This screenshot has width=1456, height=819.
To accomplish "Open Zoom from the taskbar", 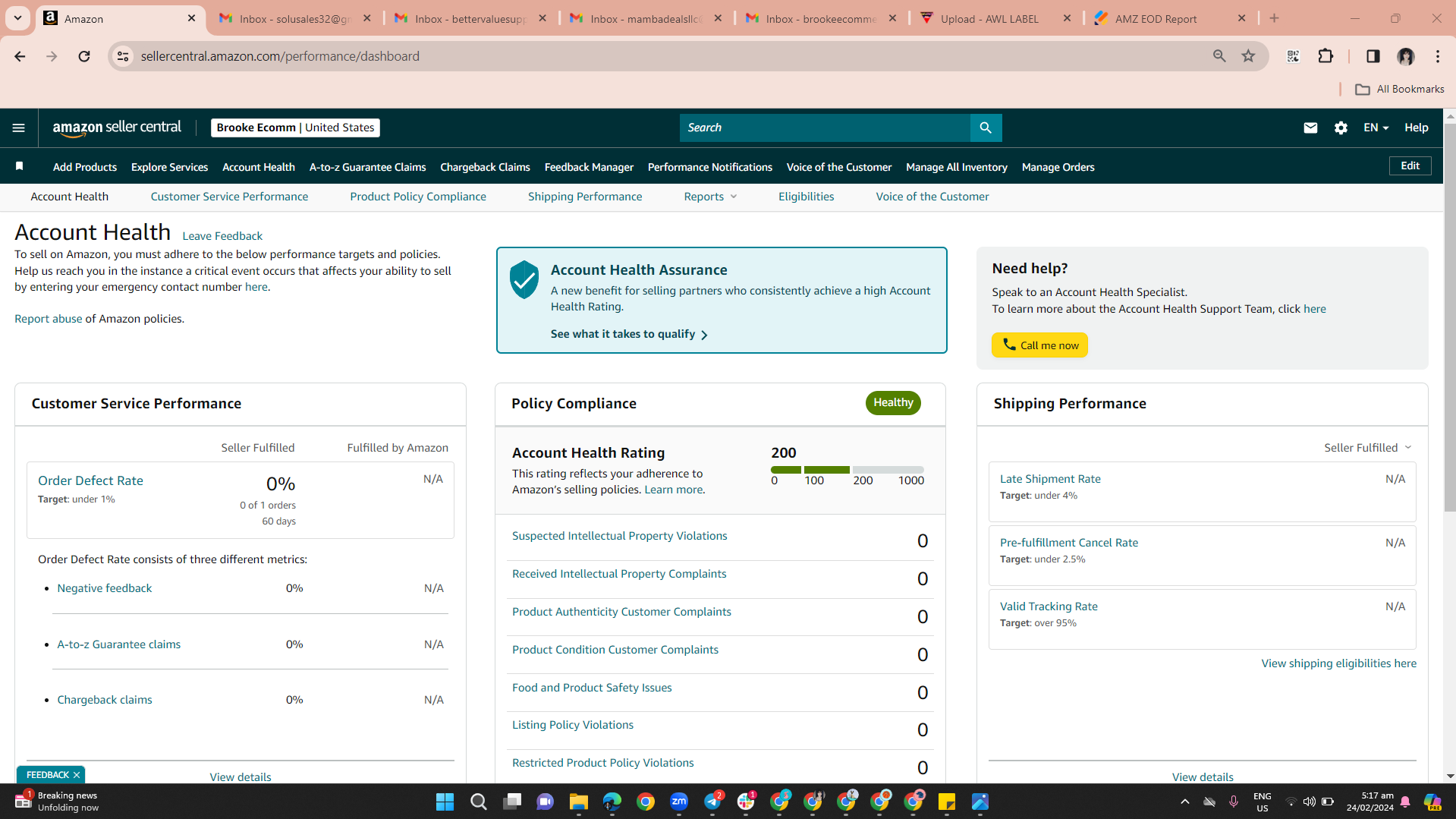I will click(679, 802).
